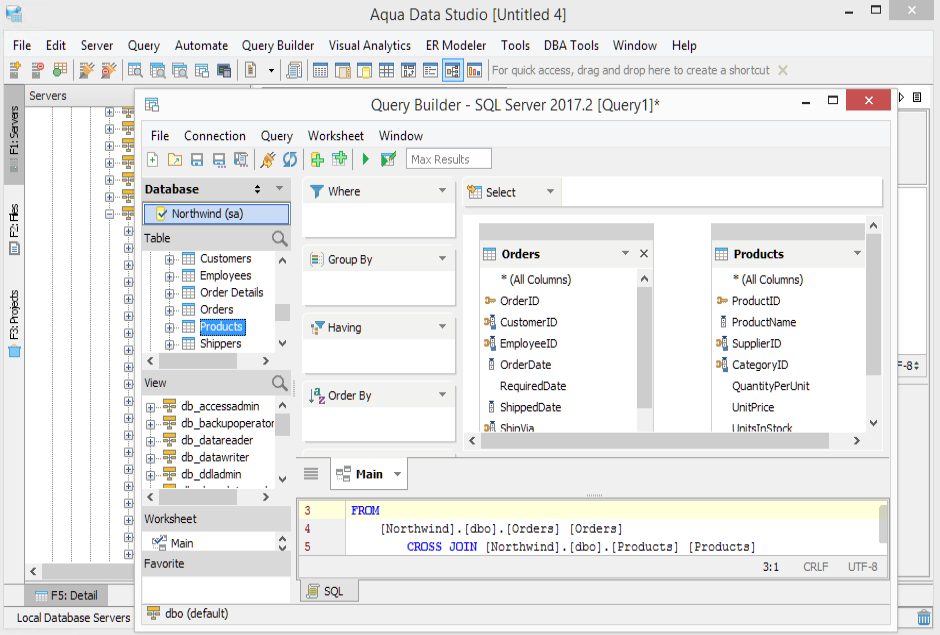Viewport: 940px width, 635px height.
Task: Click the green Execute query play icon
Action: 366,159
